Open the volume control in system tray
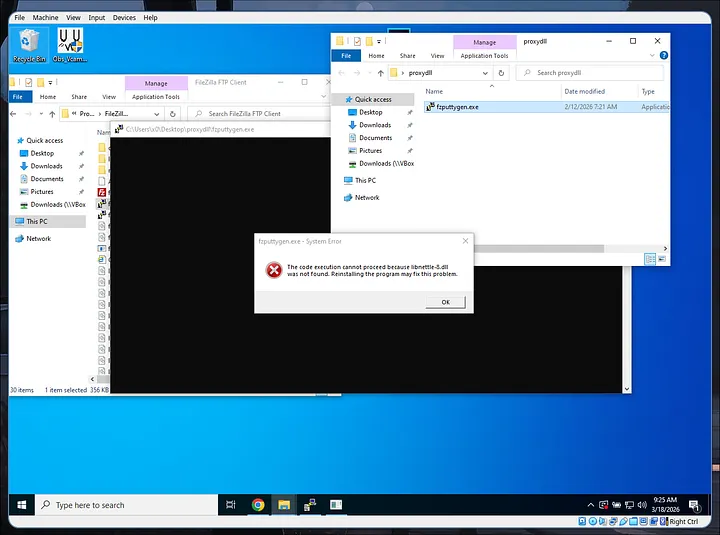This screenshot has height=535, width=720. (642, 505)
